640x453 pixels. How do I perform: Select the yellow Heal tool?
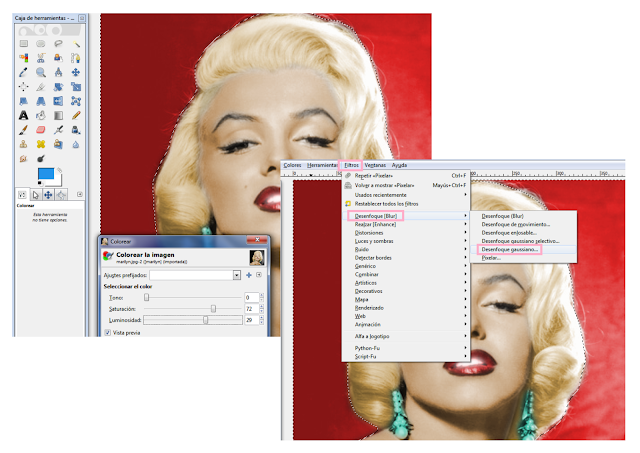coord(41,144)
